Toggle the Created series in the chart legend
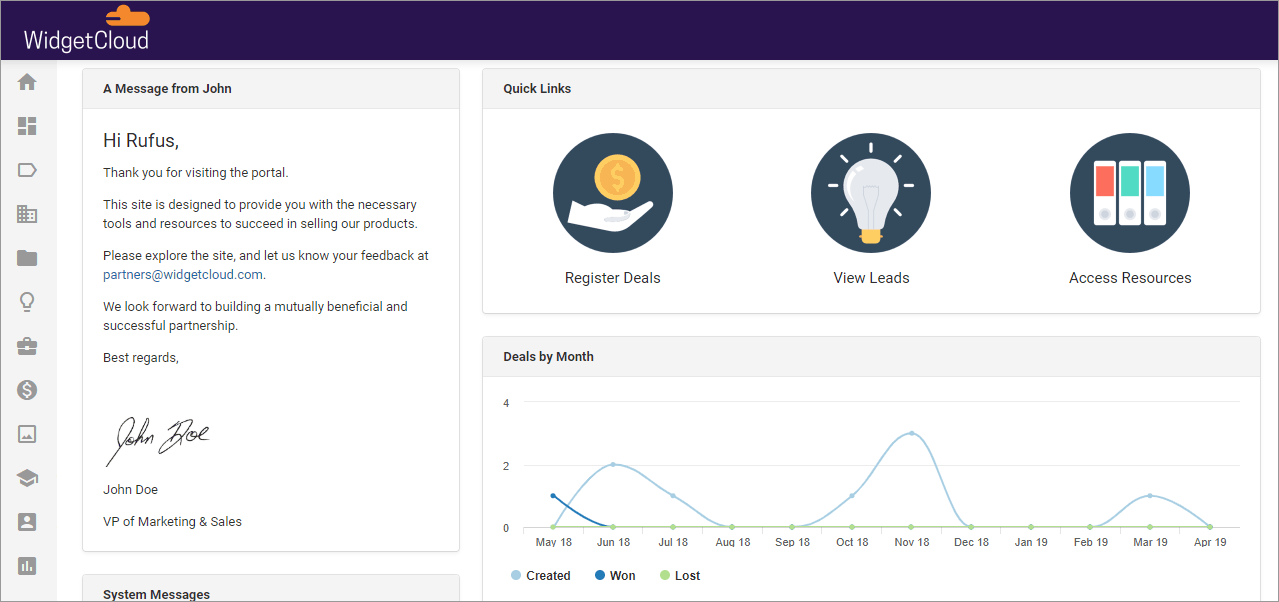This screenshot has height=602, width=1279. click(x=540, y=575)
